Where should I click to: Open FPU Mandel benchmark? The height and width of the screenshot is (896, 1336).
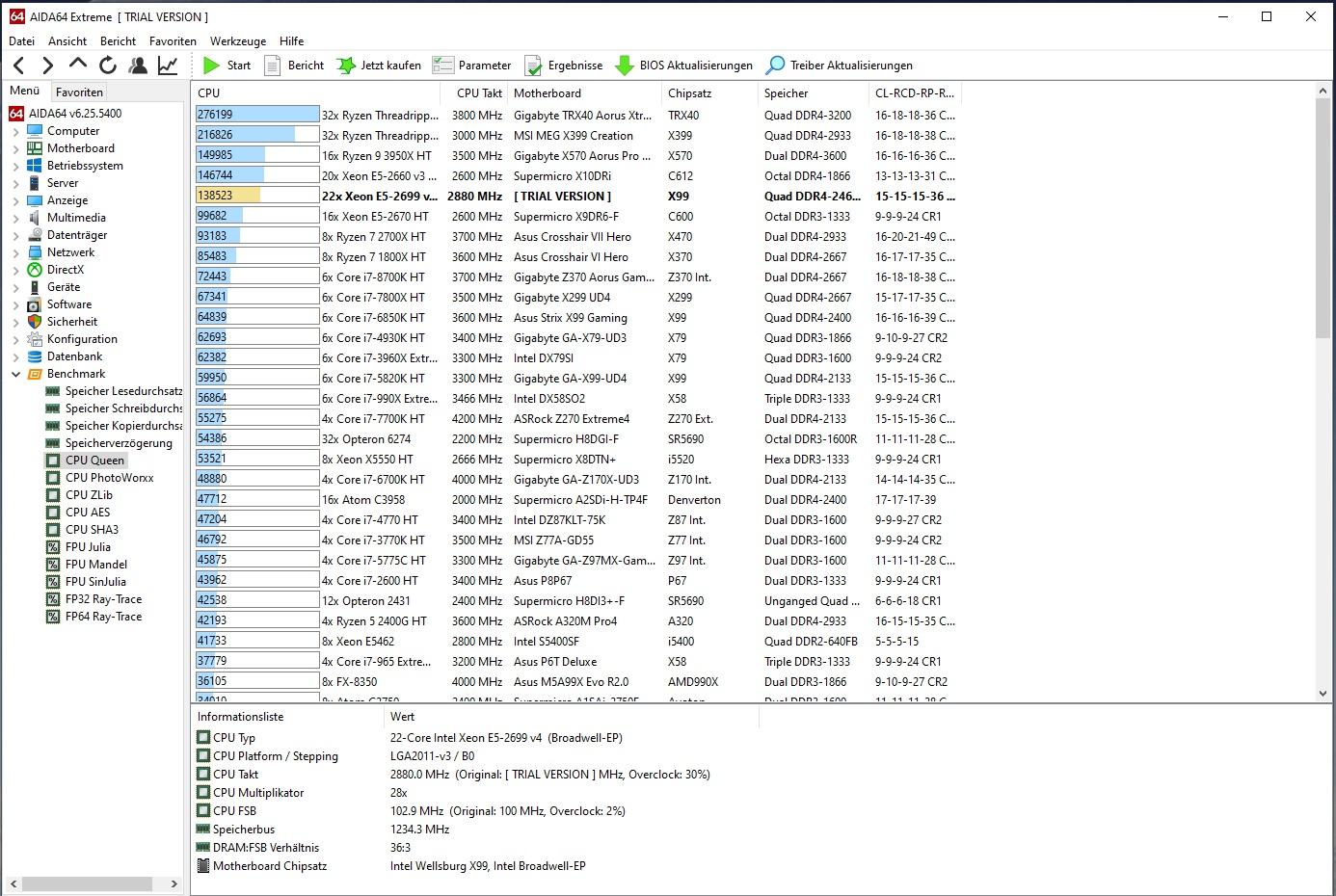(96, 565)
